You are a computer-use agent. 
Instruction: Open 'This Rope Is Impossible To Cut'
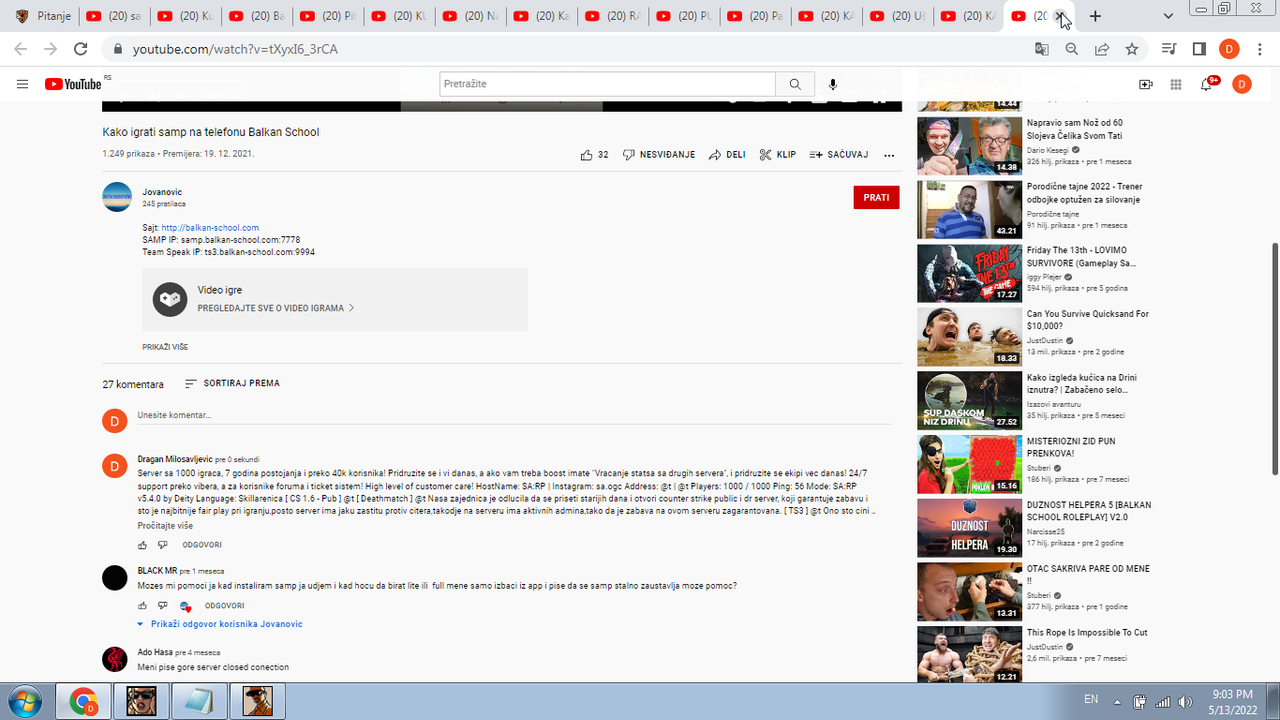tap(1087, 633)
